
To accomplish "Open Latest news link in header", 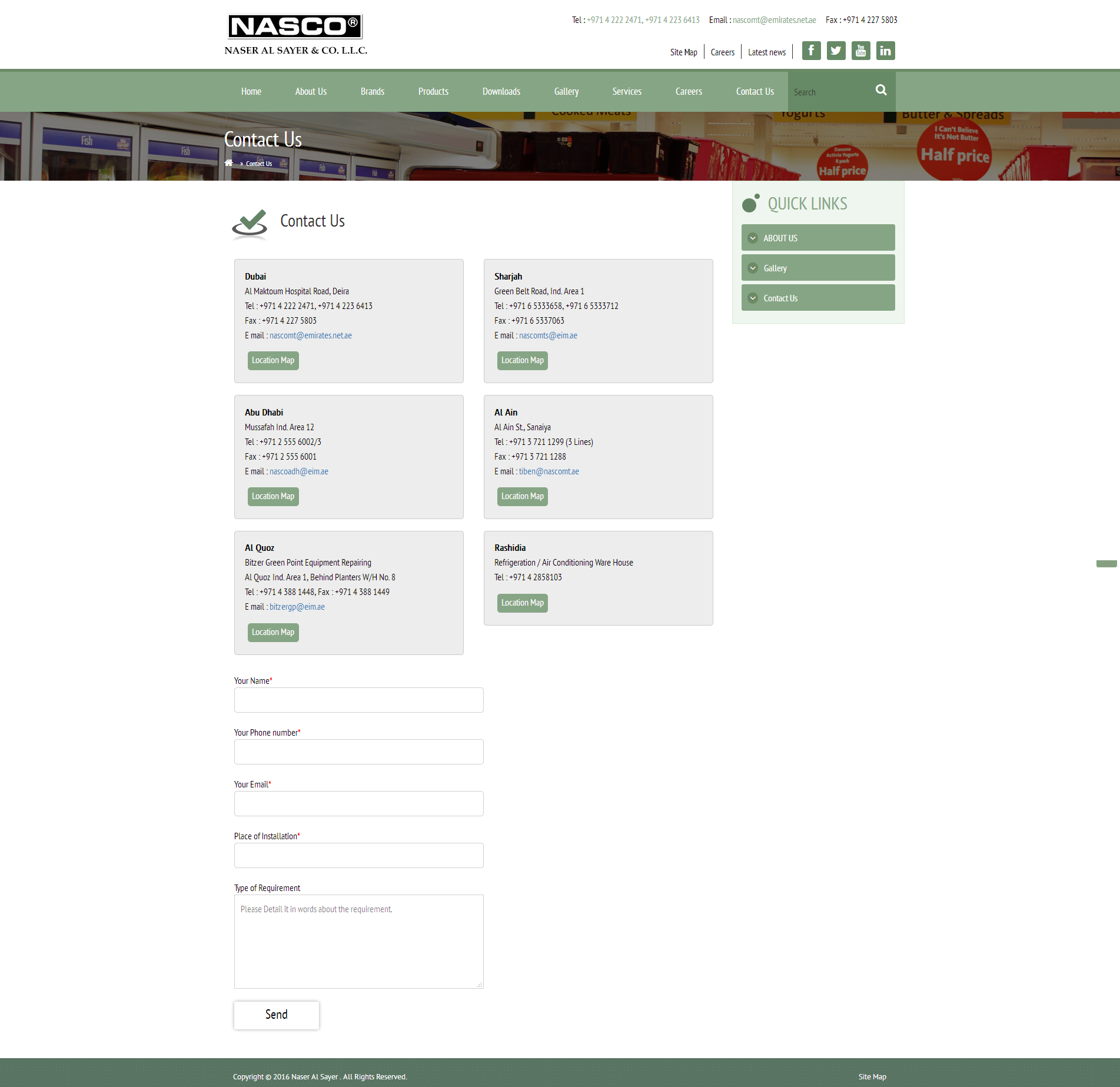I will click(x=766, y=52).
